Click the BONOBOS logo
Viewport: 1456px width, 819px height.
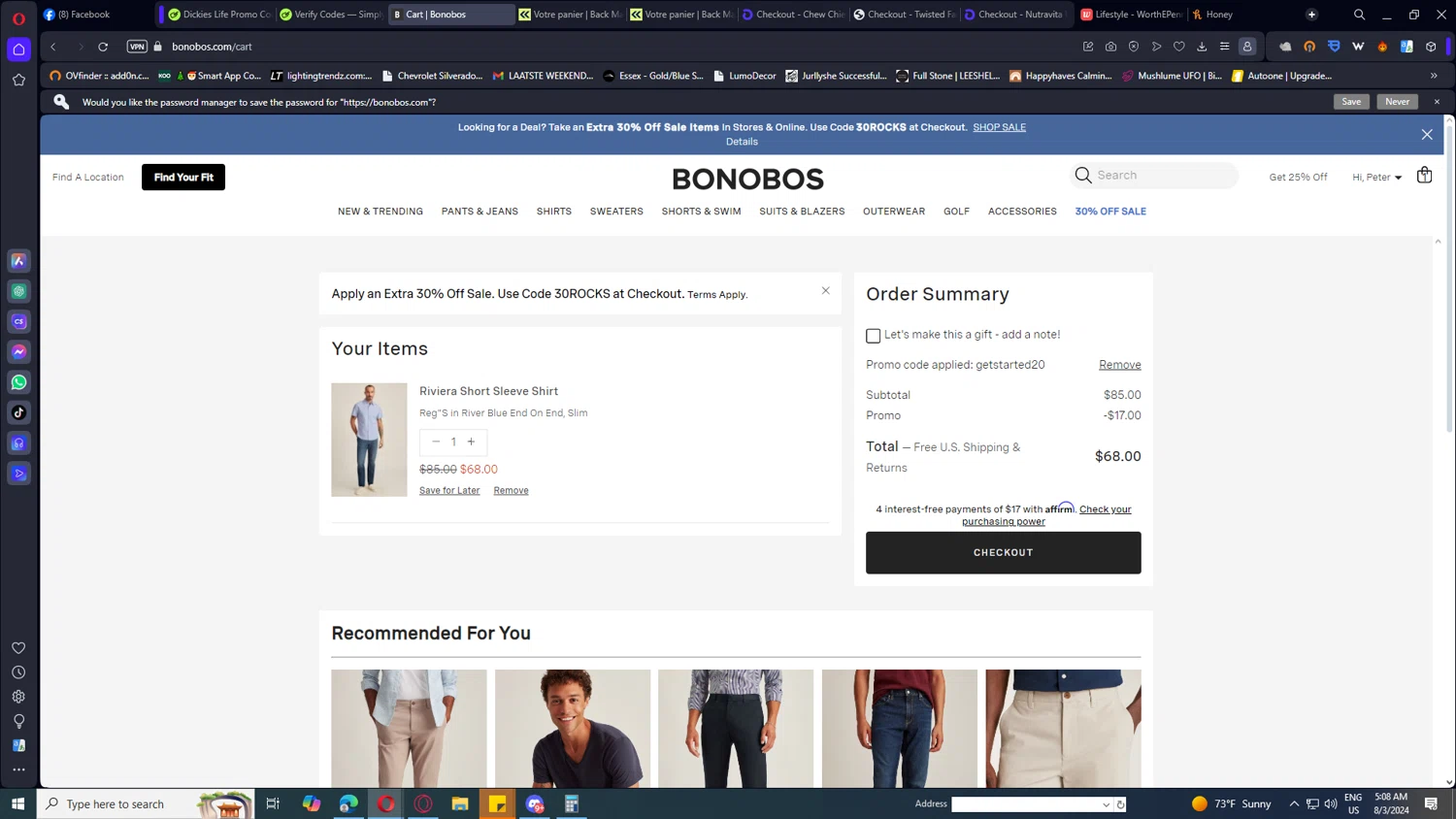click(x=747, y=179)
